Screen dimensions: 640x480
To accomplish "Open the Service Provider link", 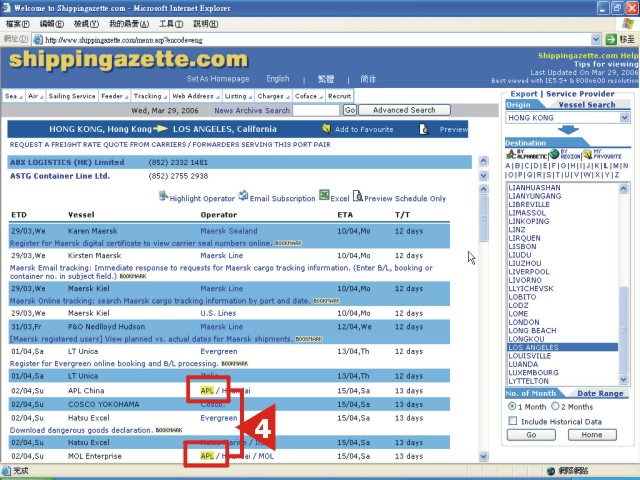I will coord(580,94).
